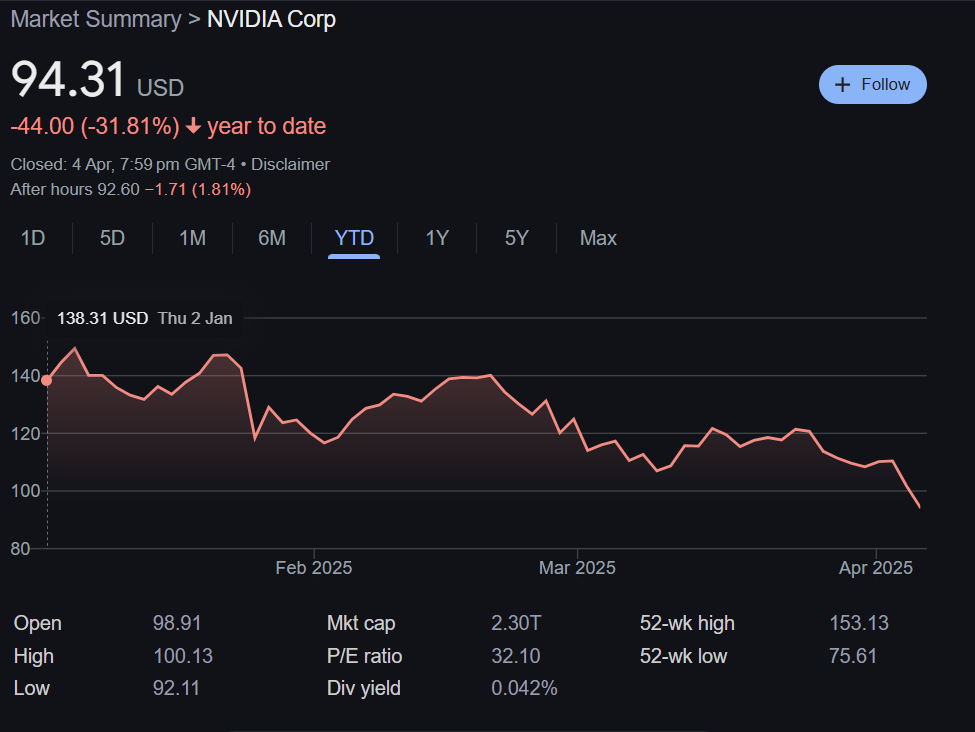Select the YTD range tab
Viewport: 975px width, 732px height.
[x=354, y=238]
